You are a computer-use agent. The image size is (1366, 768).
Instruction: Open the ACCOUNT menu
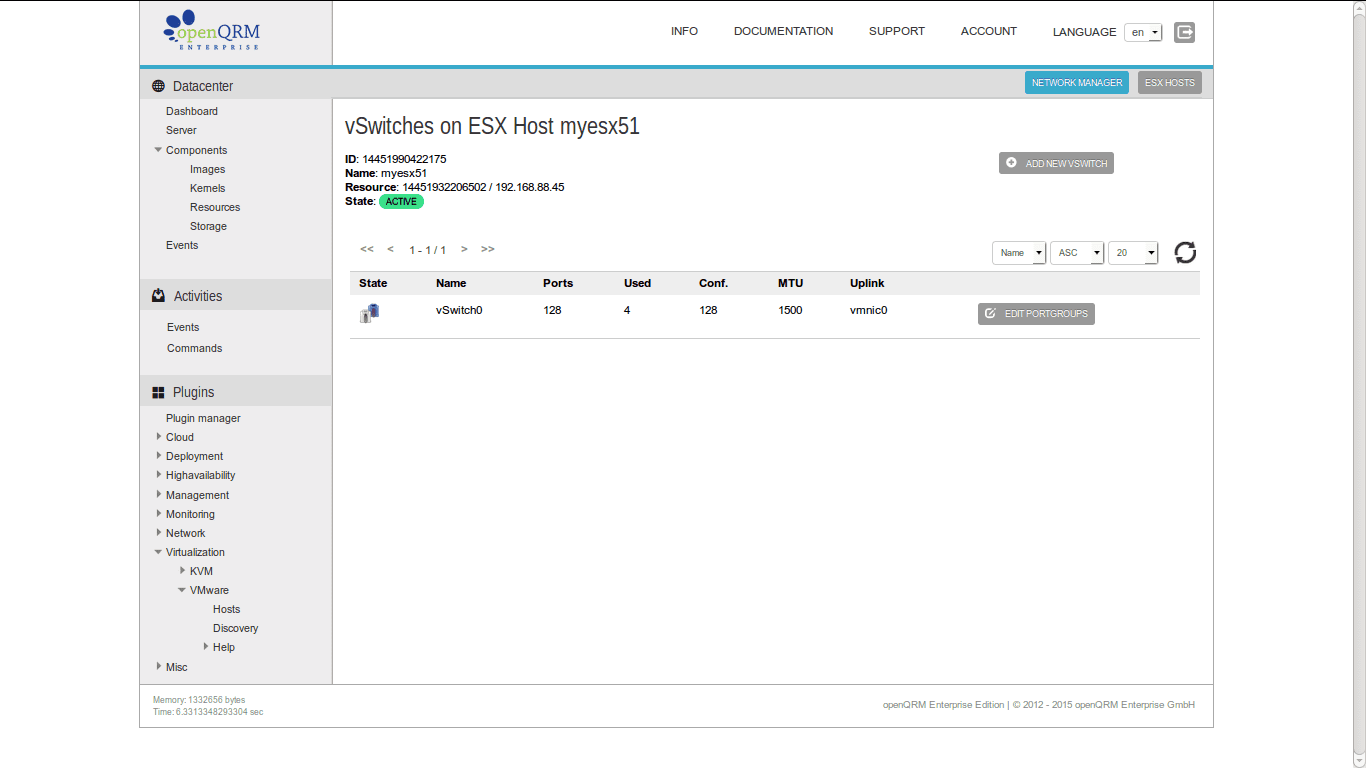pyautogui.click(x=989, y=31)
